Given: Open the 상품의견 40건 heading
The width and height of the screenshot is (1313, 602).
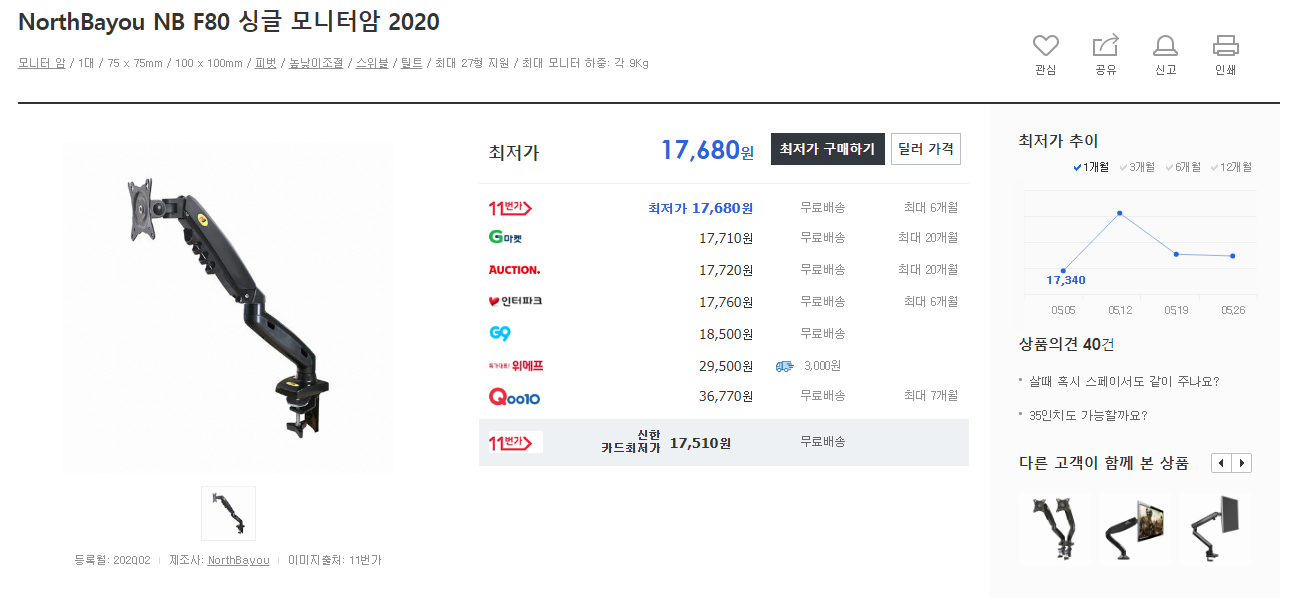Looking at the screenshot, I should 1066,344.
